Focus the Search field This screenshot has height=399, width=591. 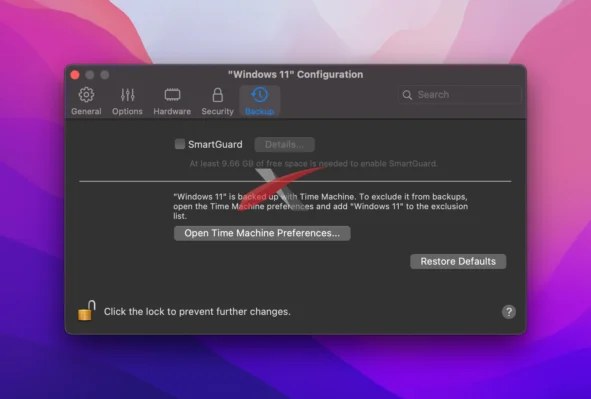(x=460, y=95)
